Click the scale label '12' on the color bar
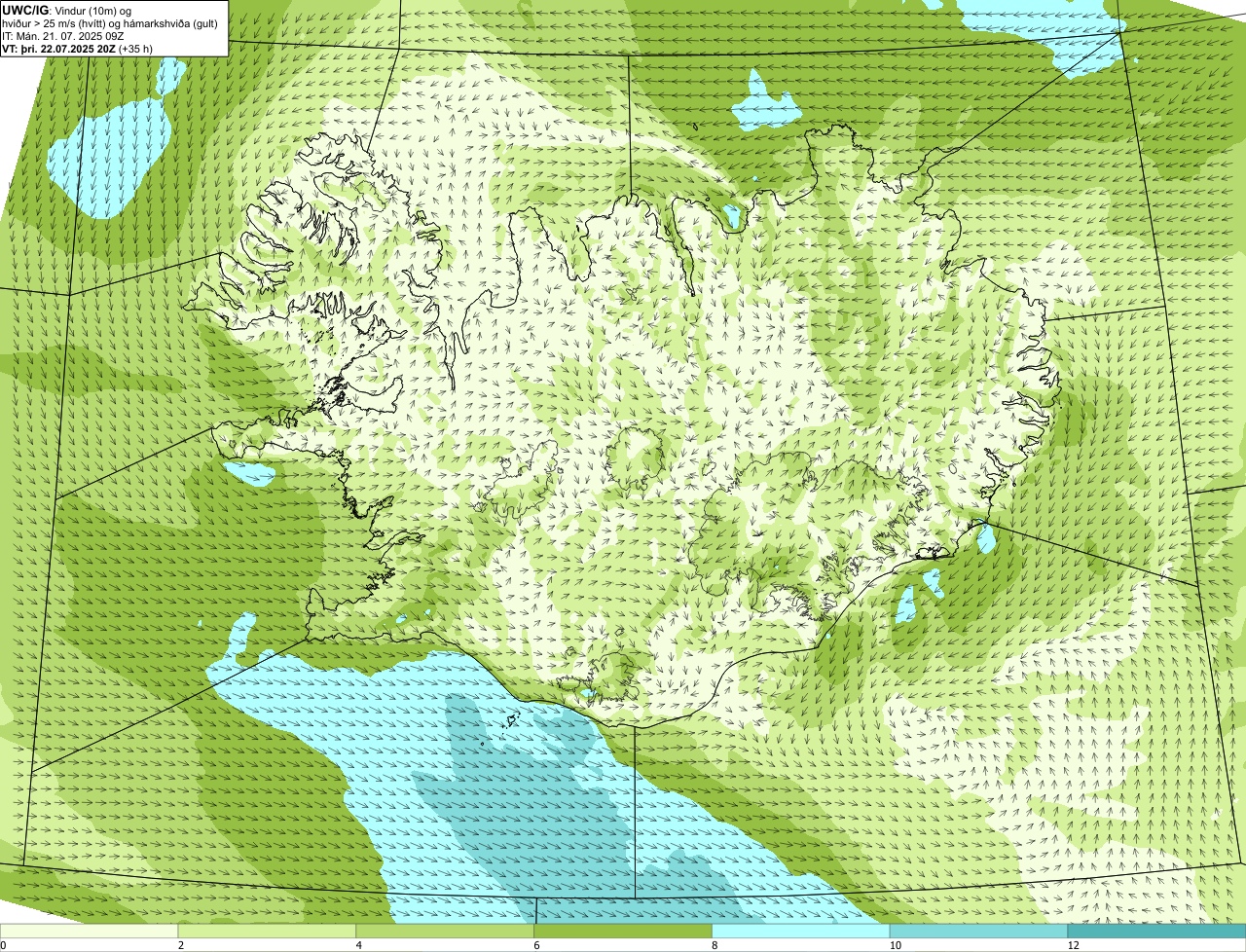 coord(1072,945)
